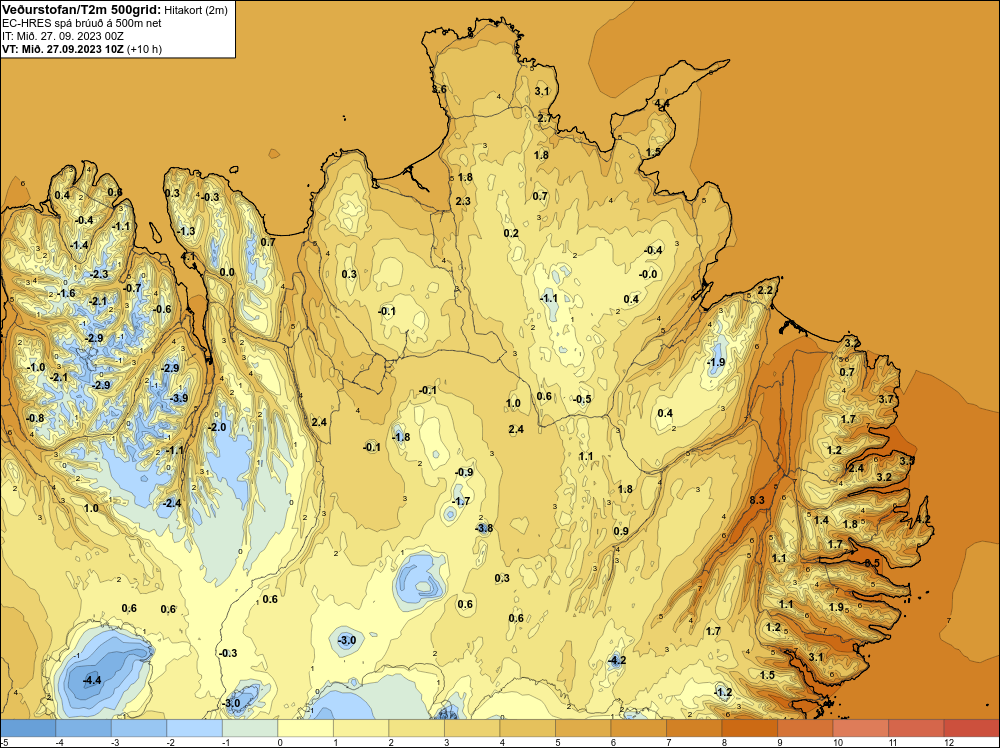Screen dimensions: 1000x748
Task: Click the -1.3 temperature label
Action: click(186, 231)
